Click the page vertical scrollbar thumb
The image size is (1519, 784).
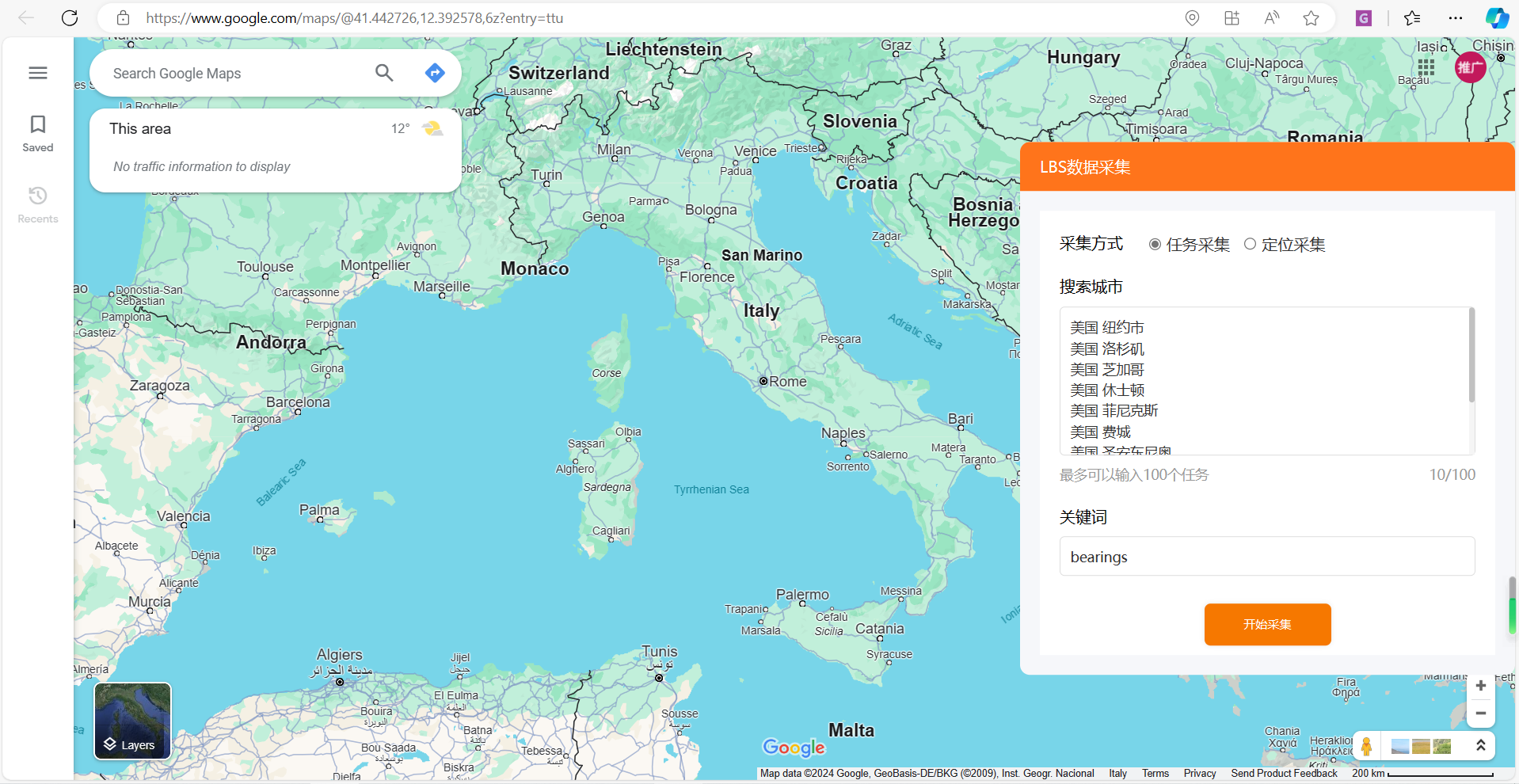click(1512, 605)
